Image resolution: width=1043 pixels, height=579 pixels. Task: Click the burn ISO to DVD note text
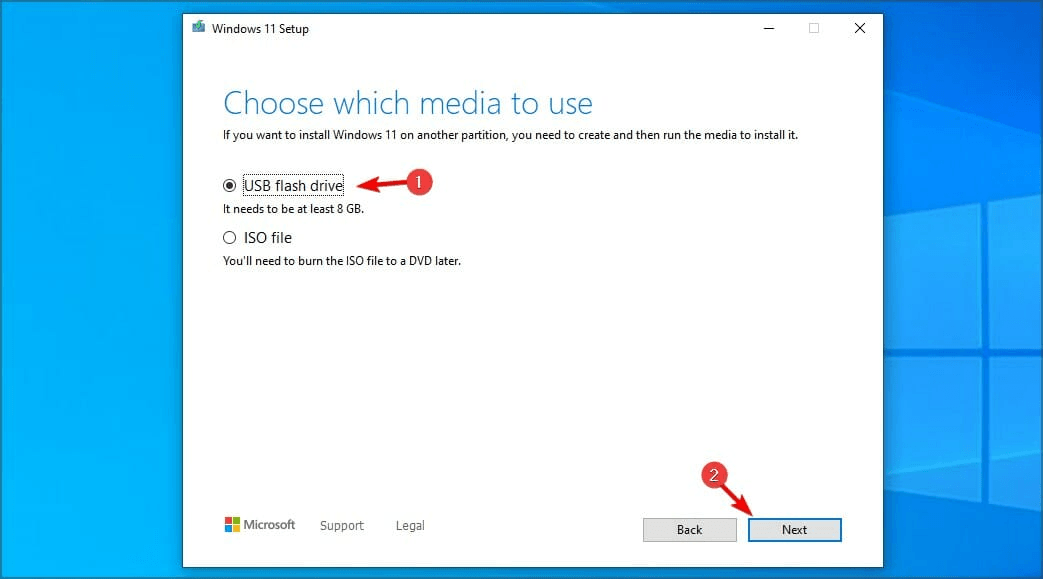point(342,261)
